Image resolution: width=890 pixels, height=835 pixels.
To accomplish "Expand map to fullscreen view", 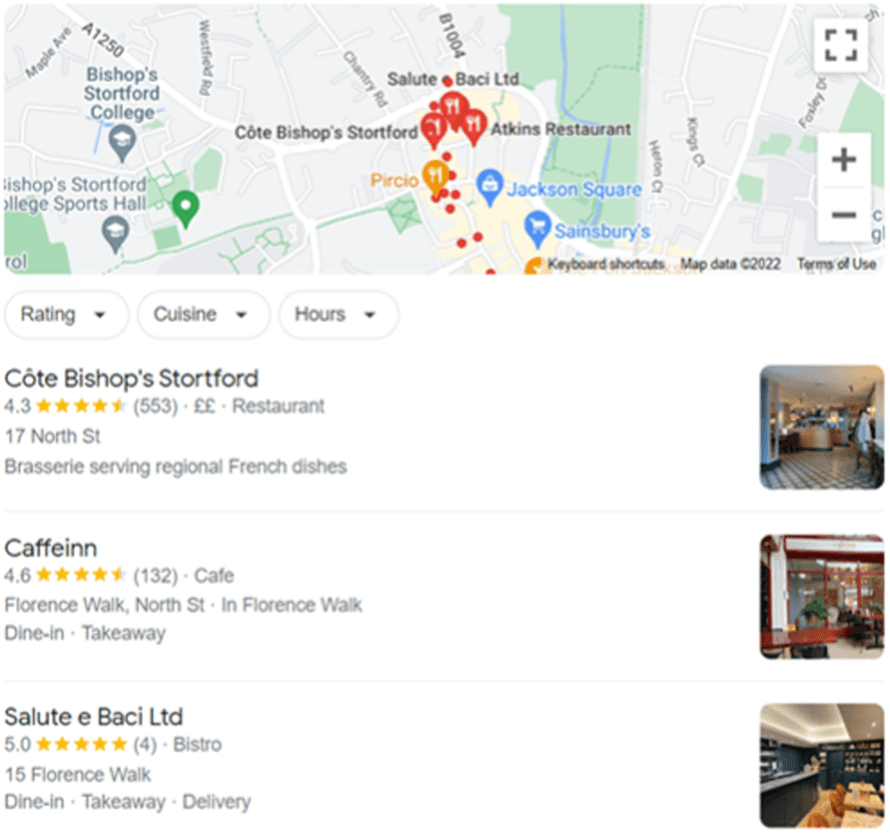I will click(x=841, y=45).
